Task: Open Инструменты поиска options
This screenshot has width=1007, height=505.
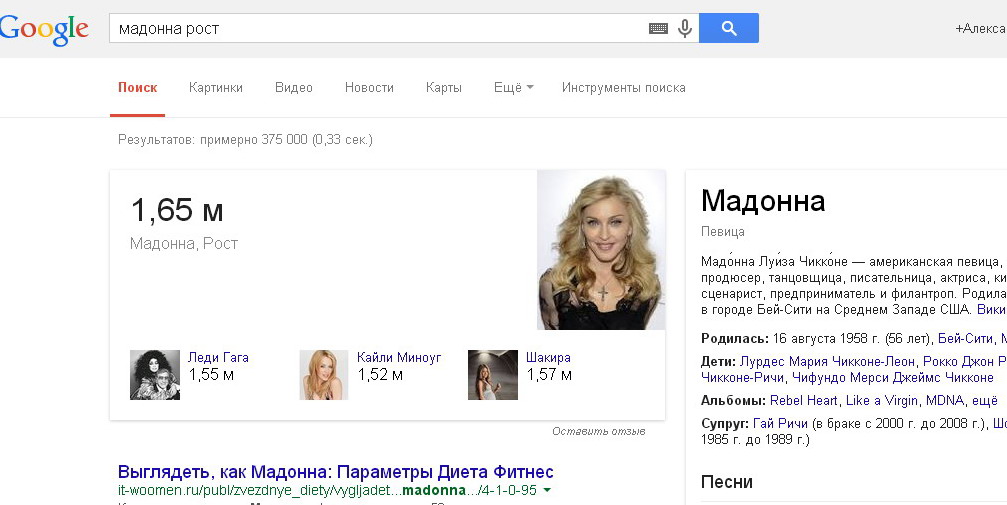Action: click(623, 88)
